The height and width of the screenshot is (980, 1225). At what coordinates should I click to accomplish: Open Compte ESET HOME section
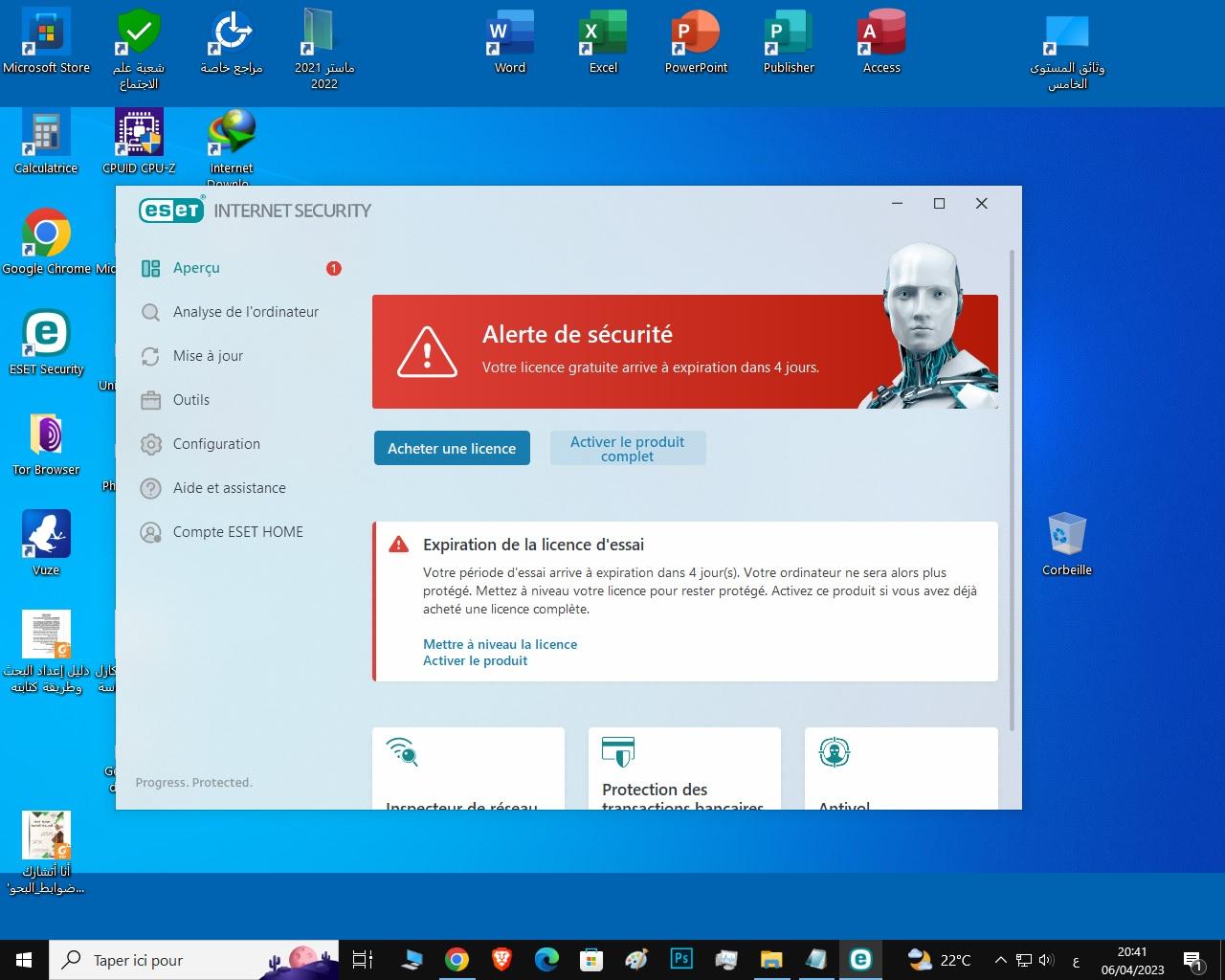(237, 532)
